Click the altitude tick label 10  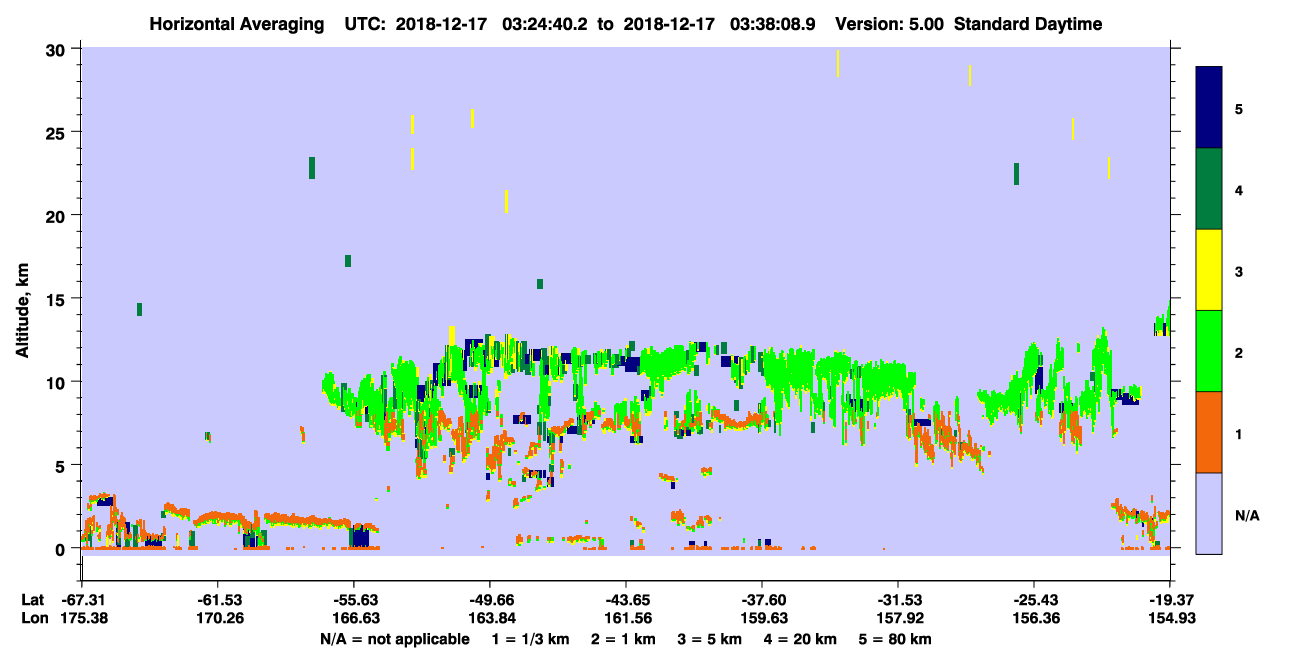tap(58, 382)
